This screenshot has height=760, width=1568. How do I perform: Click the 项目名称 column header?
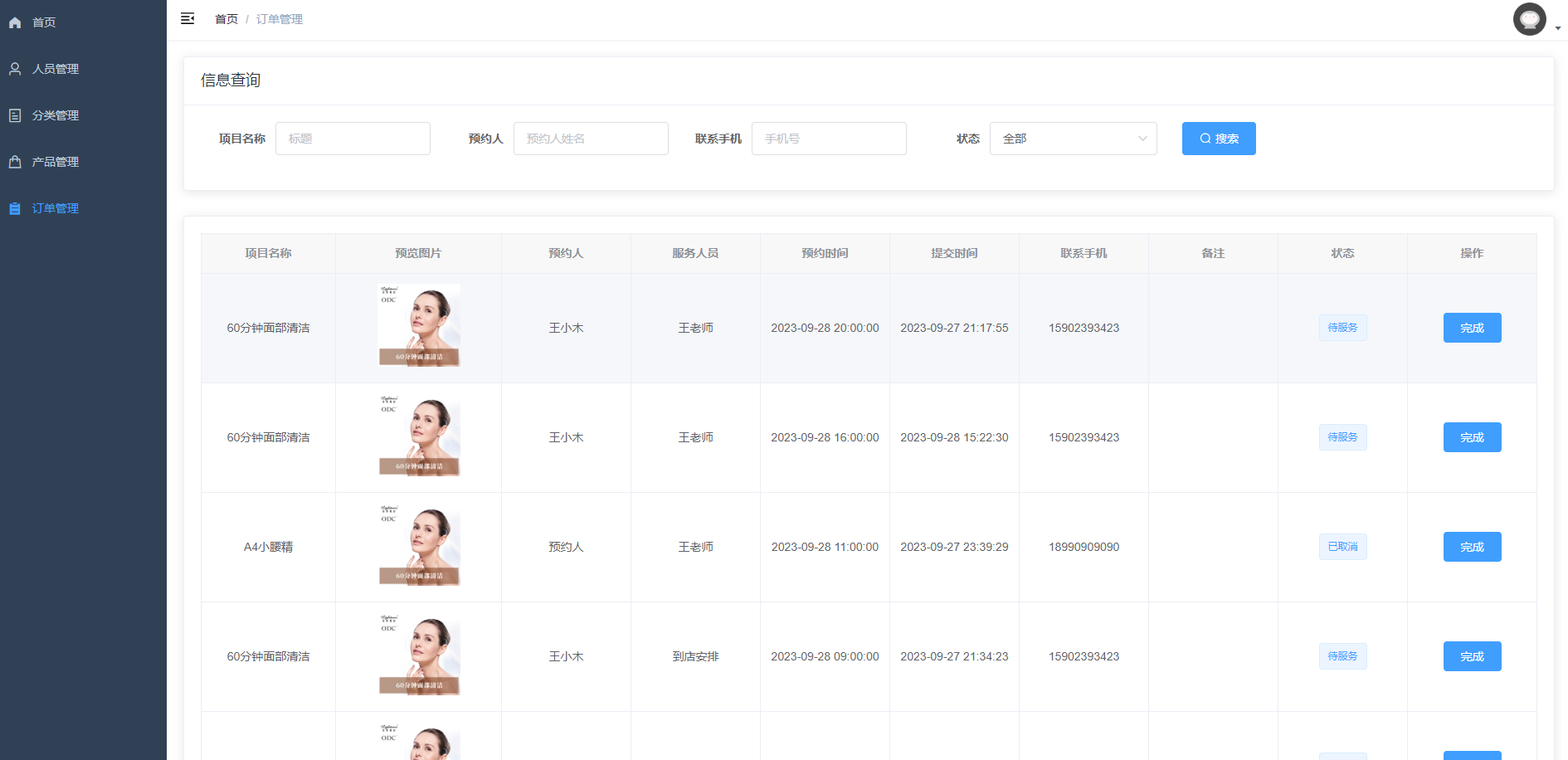click(x=268, y=253)
